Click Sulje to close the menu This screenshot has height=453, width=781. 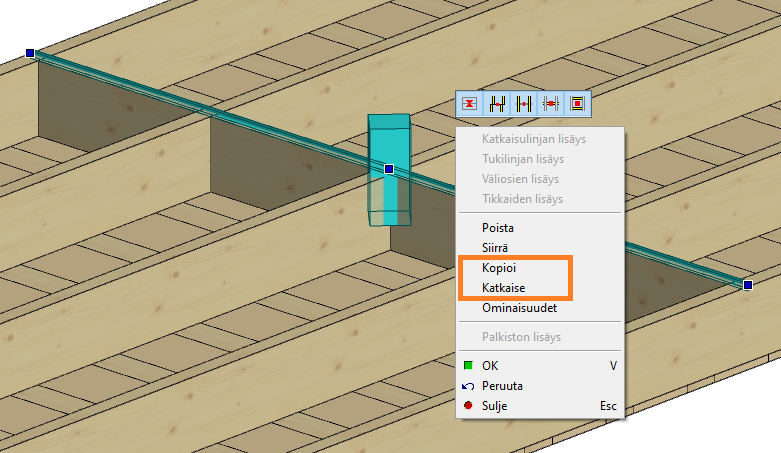coord(495,406)
